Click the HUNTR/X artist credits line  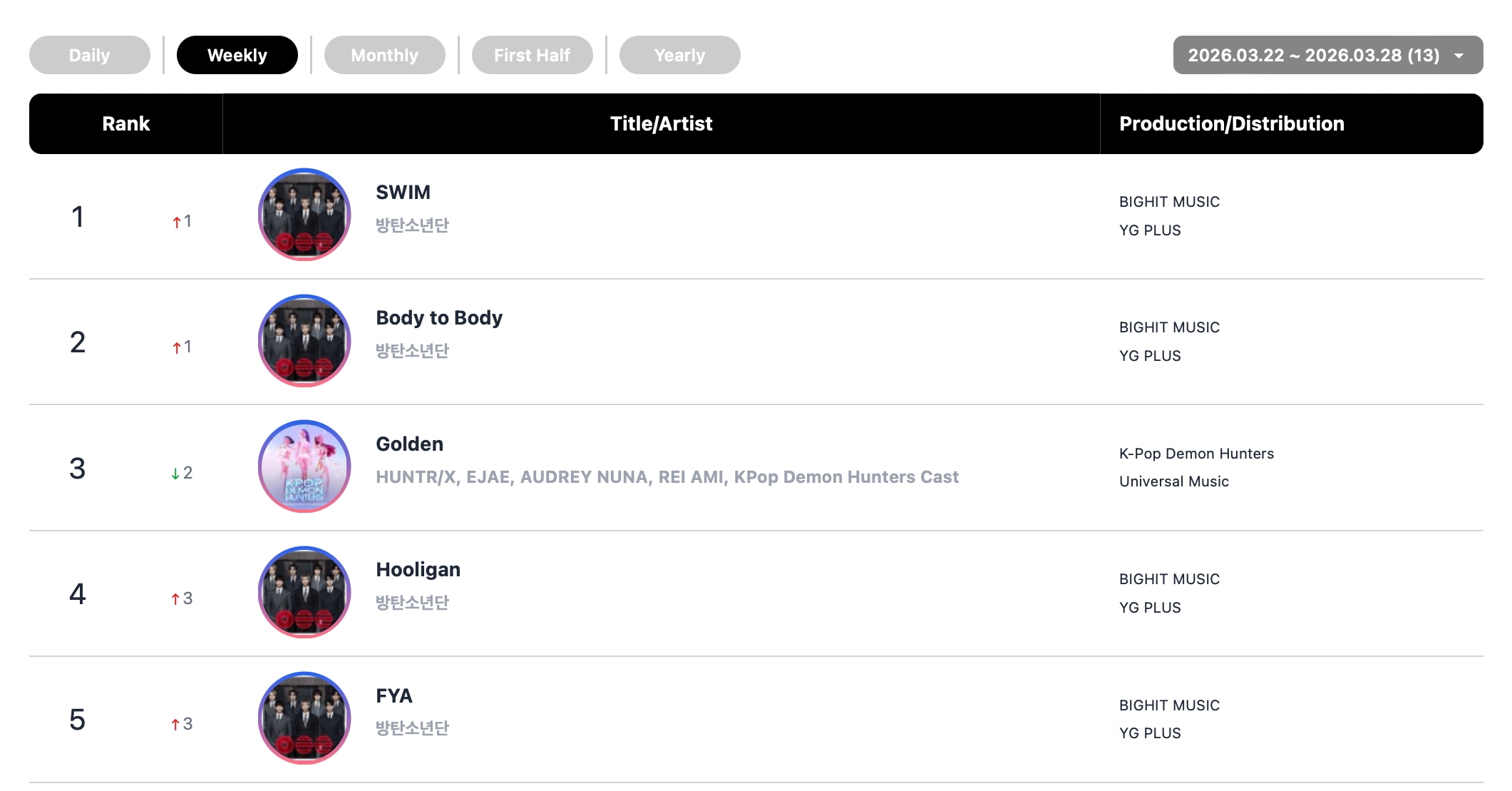(667, 477)
